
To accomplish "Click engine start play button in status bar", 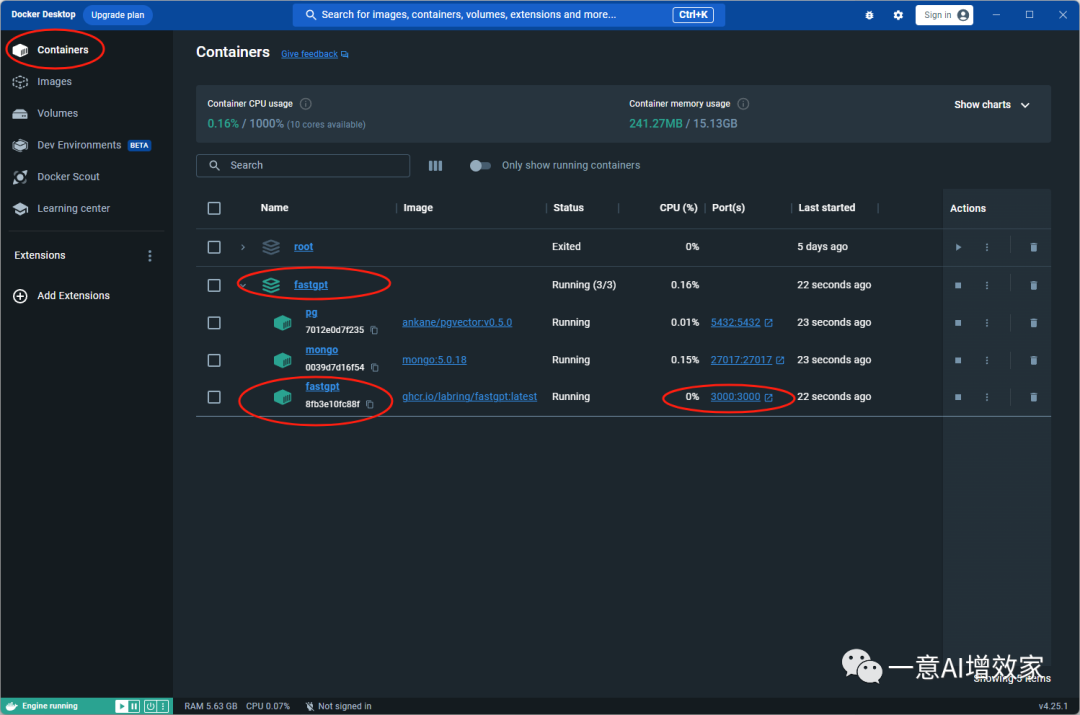I will 121,706.
